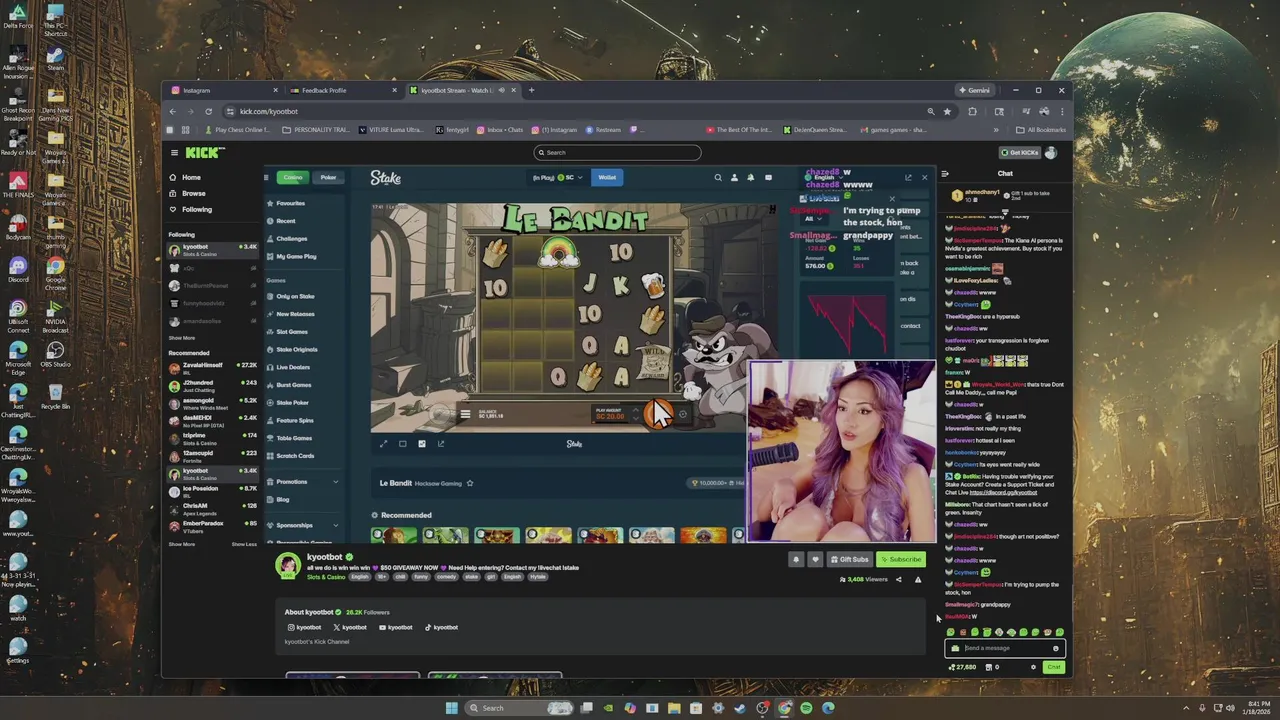Open the Le Bandit game menu icon
The height and width of the screenshot is (720, 1280).
pos(465,414)
